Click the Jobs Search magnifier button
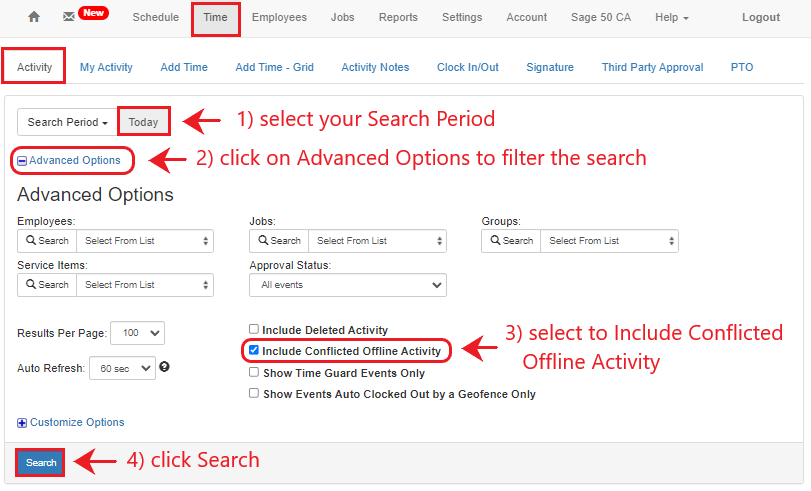Screen dimensions: 811x491 point(279,241)
